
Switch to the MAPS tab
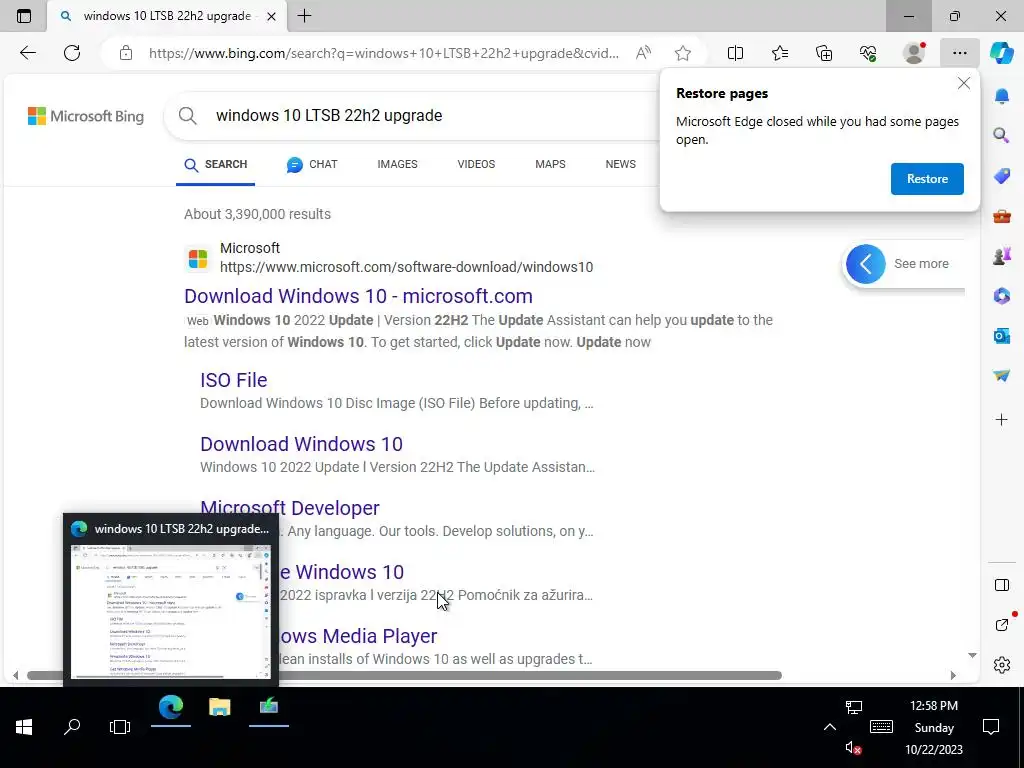coord(550,165)
